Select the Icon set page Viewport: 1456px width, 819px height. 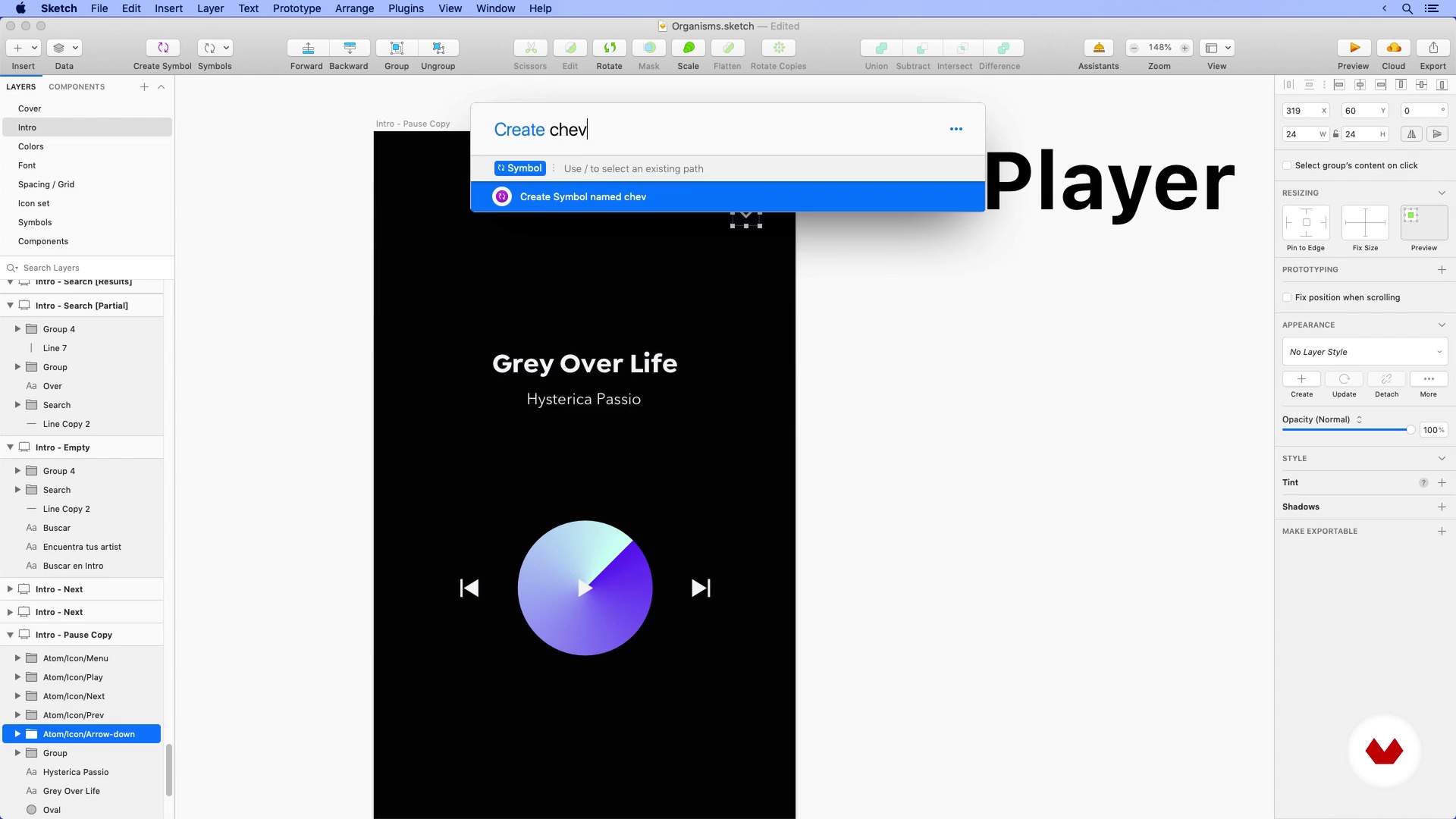34,203
